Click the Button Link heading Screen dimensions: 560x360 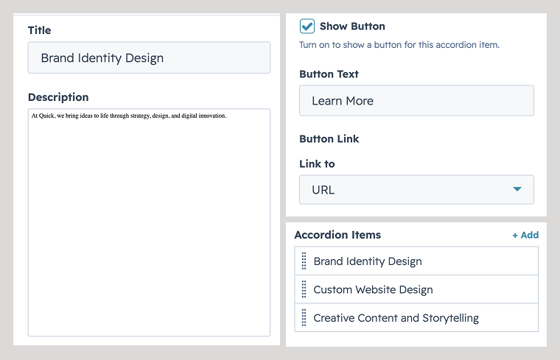329,139
